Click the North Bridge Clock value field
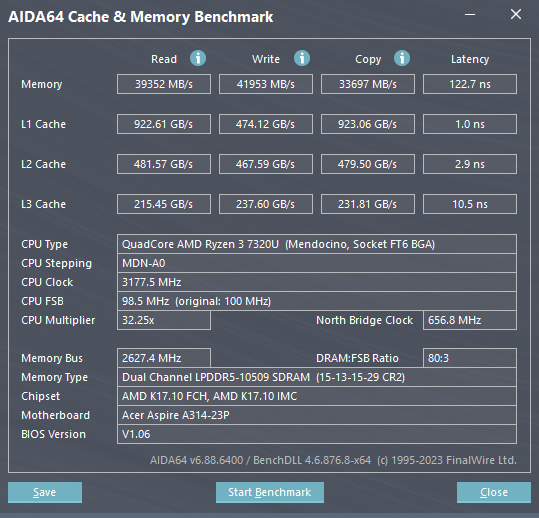This screenshot has width=539, height=518. pos(470,320)
